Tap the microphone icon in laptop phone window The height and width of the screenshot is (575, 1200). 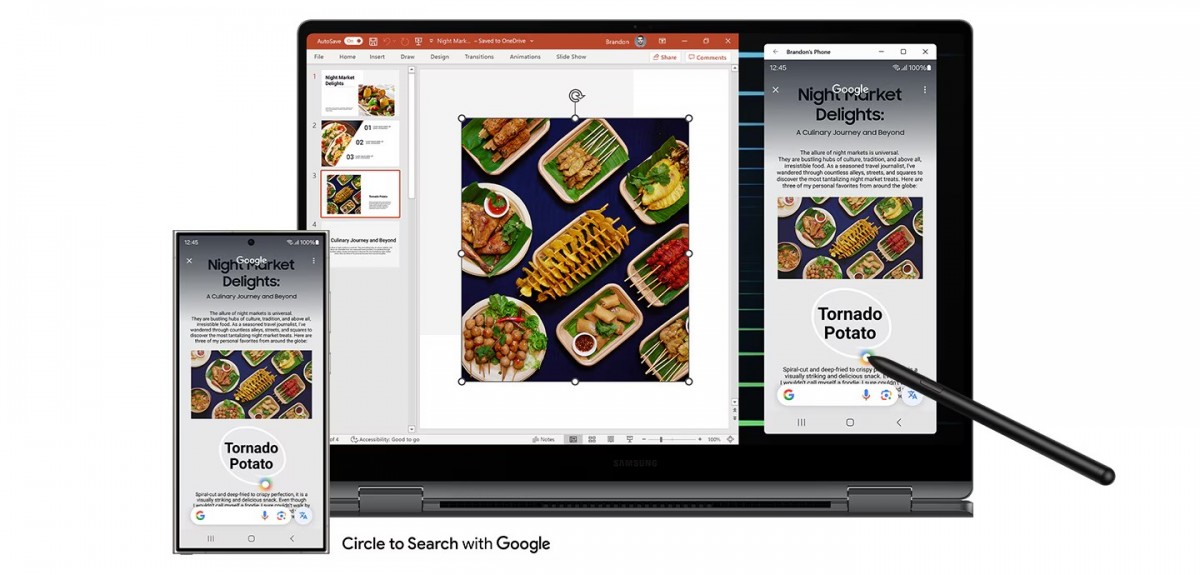(x=866, y=395)
